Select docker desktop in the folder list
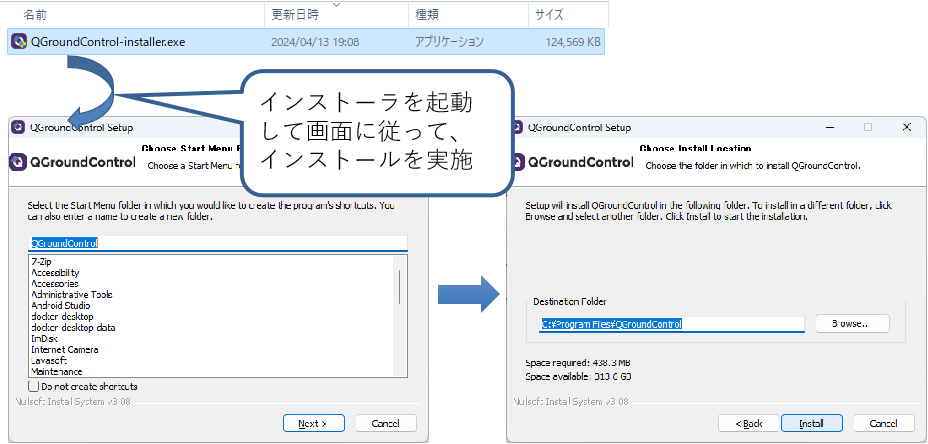Viewport: 928px width, 444px height. (x=62, y=317)
